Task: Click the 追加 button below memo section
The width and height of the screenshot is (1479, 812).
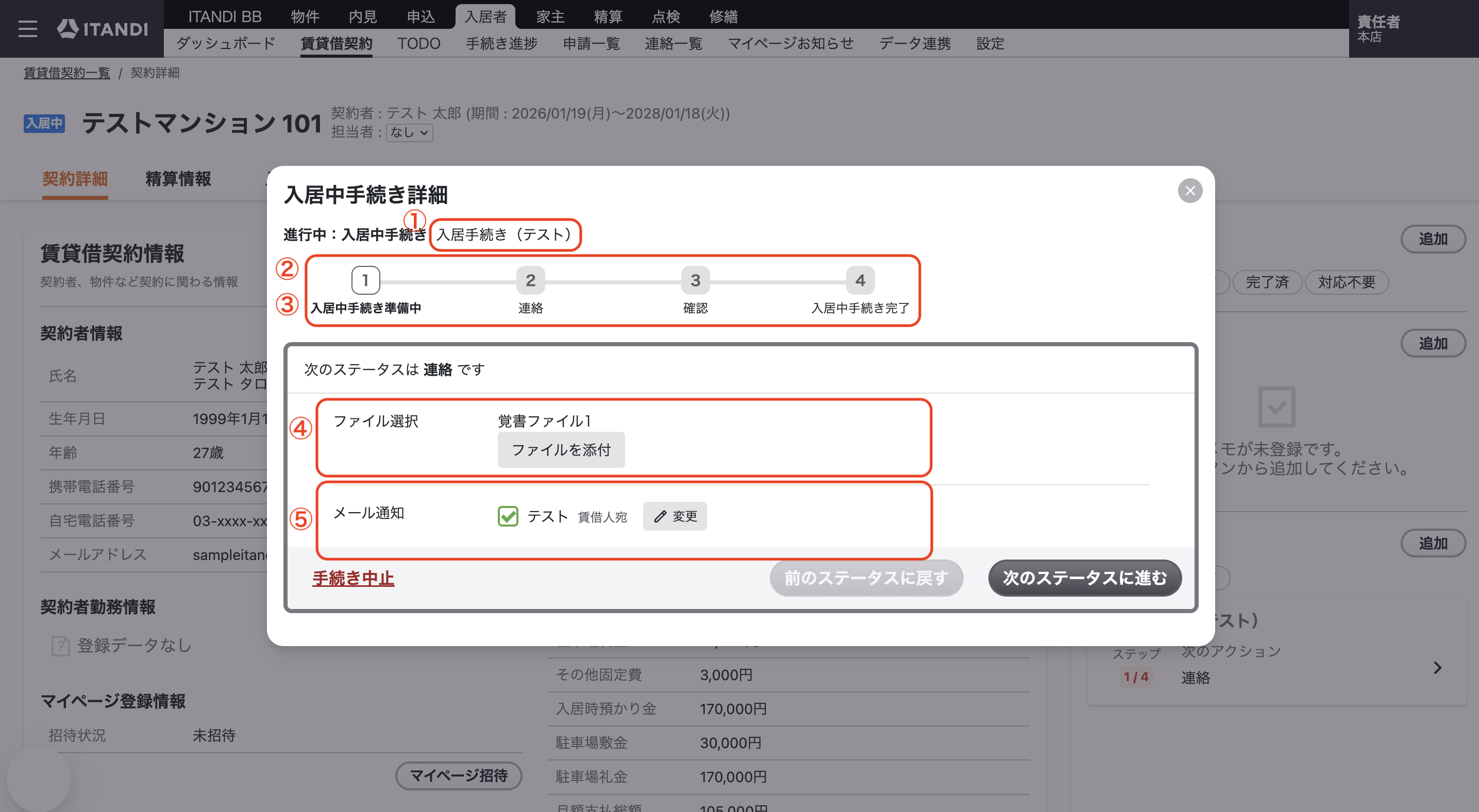Action: pos(1433,543)
